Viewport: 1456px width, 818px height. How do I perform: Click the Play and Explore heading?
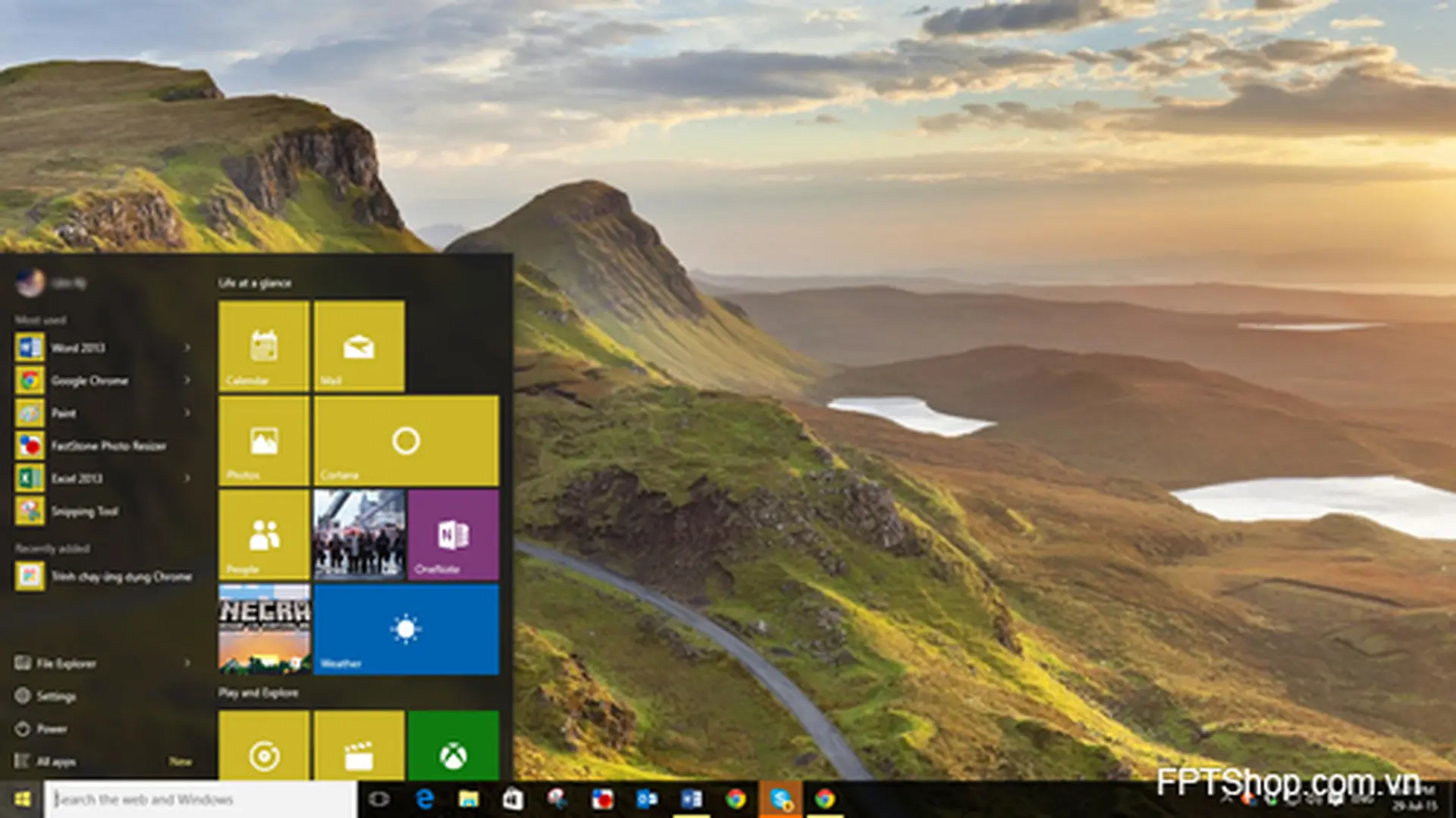tap(258, 693)
